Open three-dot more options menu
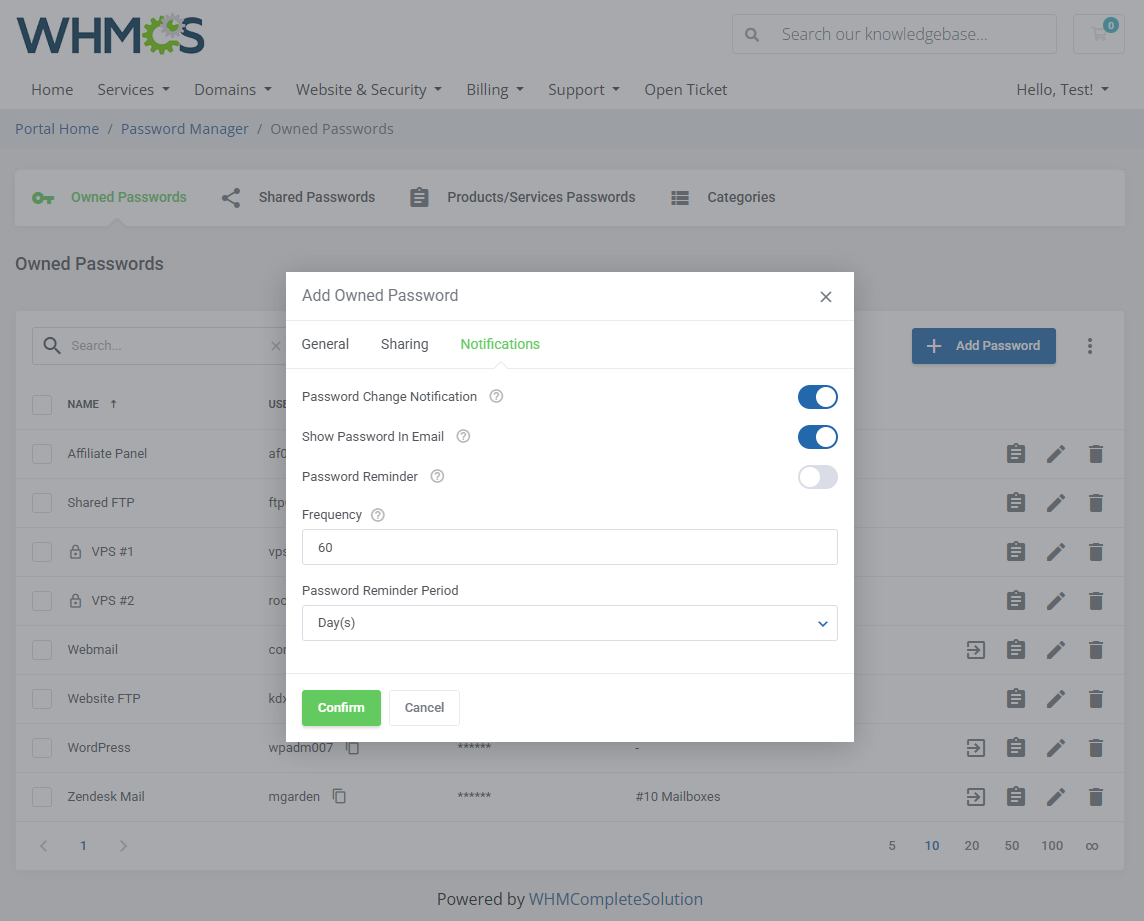Screen dimensions: 1144x921 [x=1090, y=346]
